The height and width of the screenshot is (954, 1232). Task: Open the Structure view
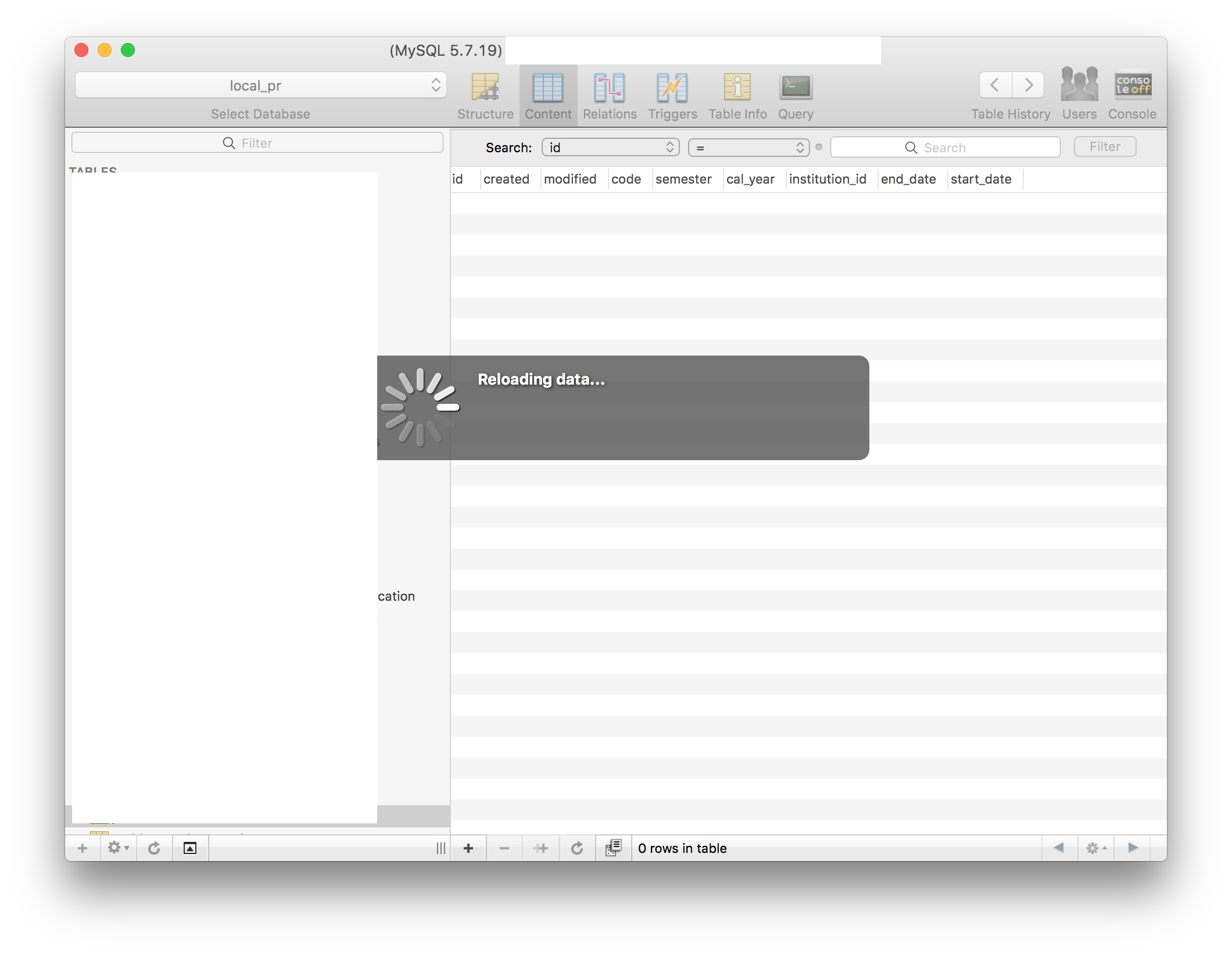[x=485, y=96]
